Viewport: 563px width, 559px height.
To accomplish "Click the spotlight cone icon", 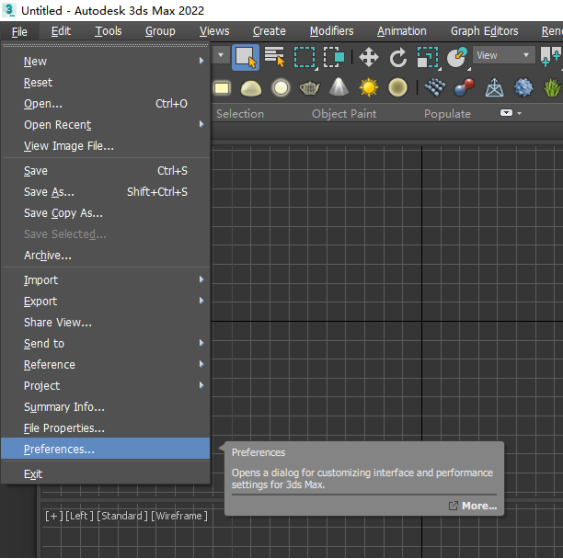I will click(x=339, y=87).
